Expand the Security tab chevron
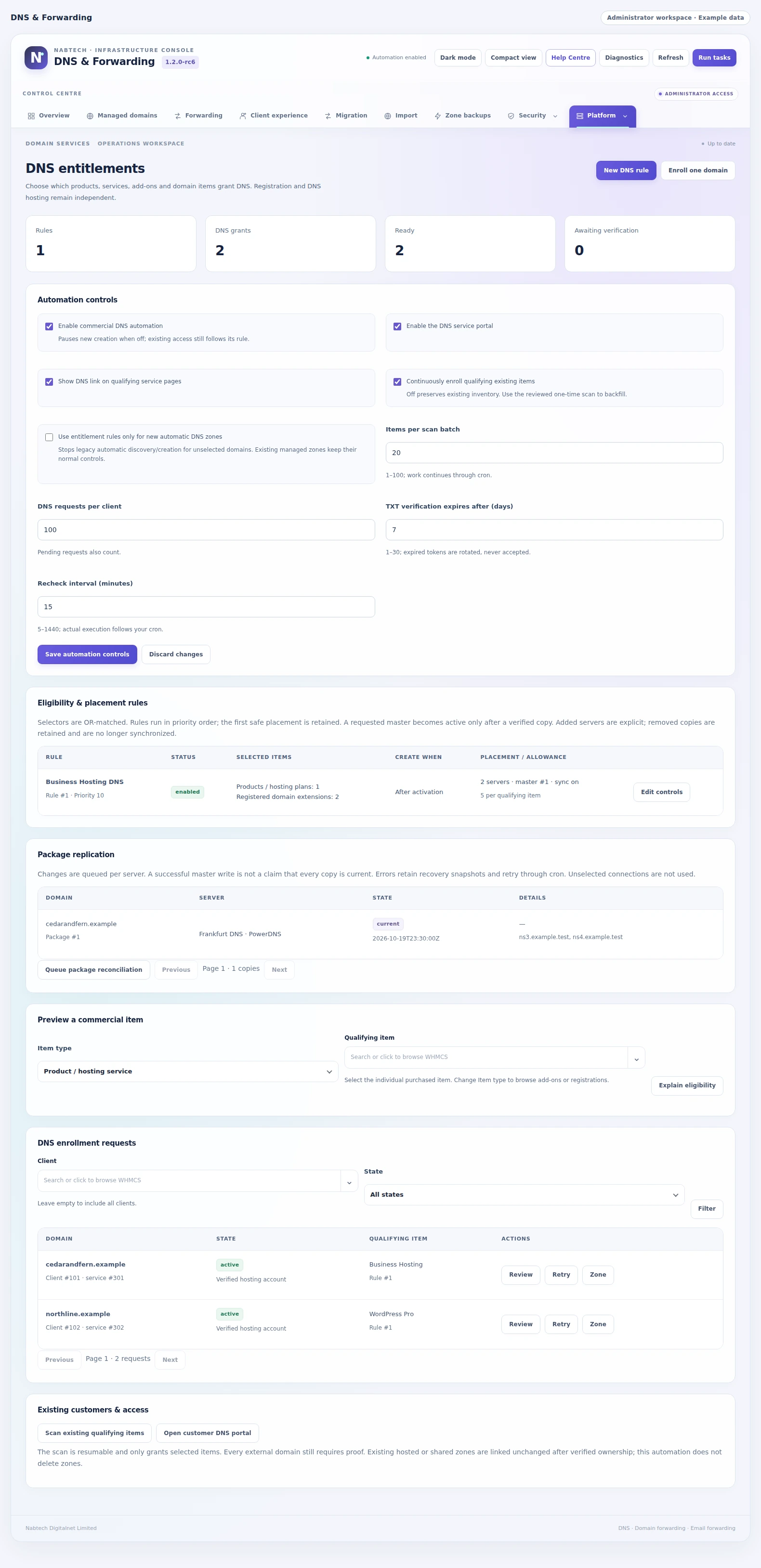The image size is (761, 1568). tap(555, 116)
